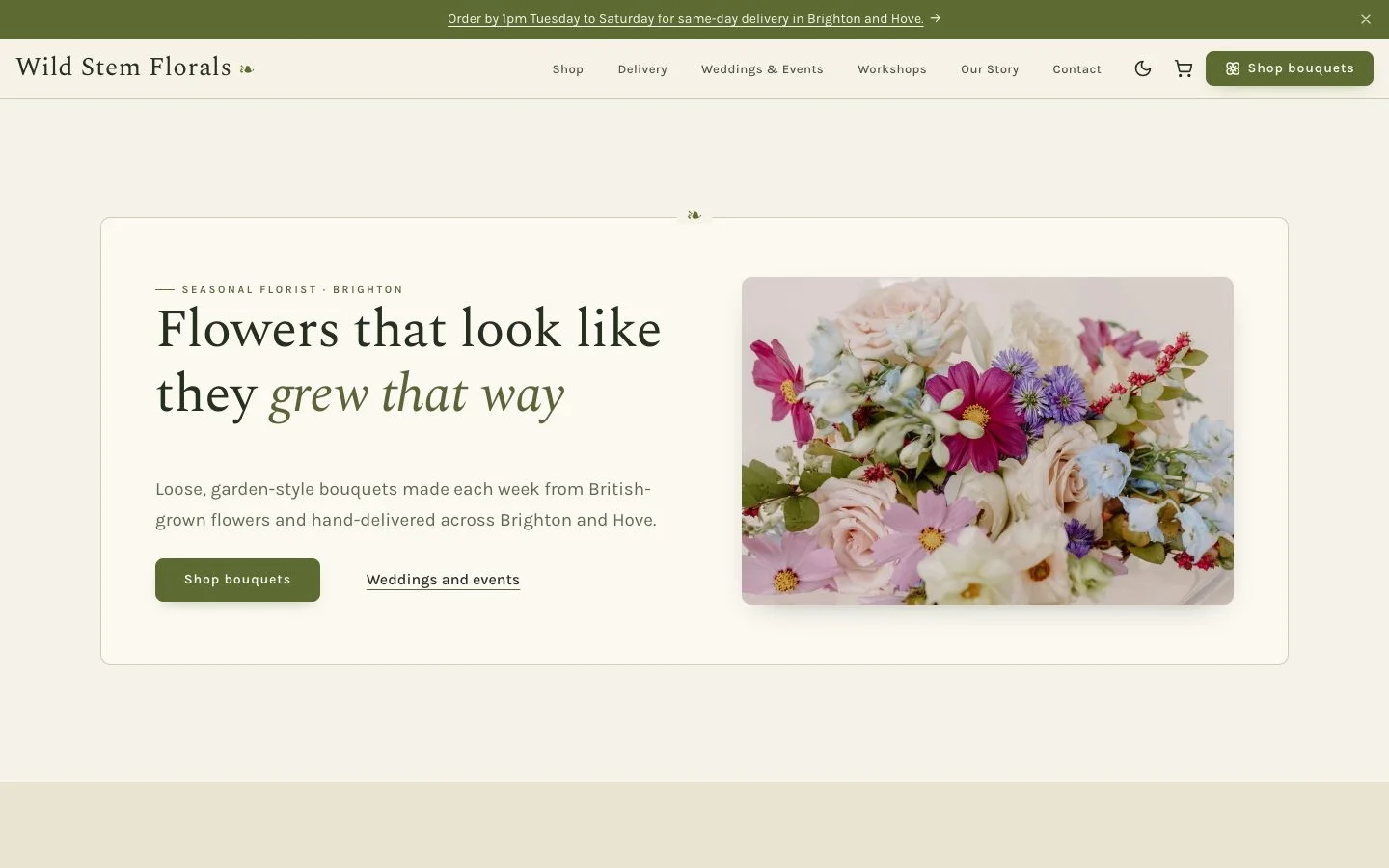Follow the Weddings and events link
This screenshot has height=868, width=1389.
click(x=443, y=580)
